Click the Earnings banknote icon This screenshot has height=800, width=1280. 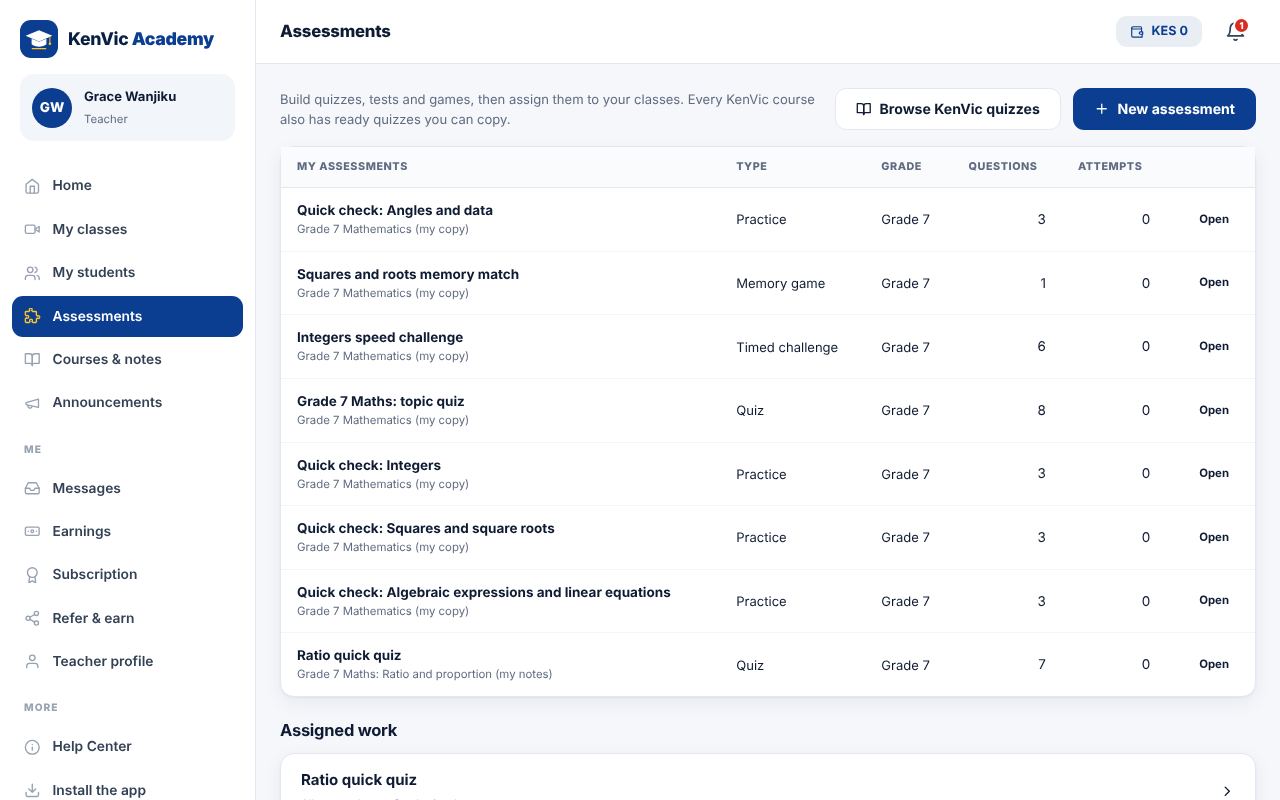32,531
